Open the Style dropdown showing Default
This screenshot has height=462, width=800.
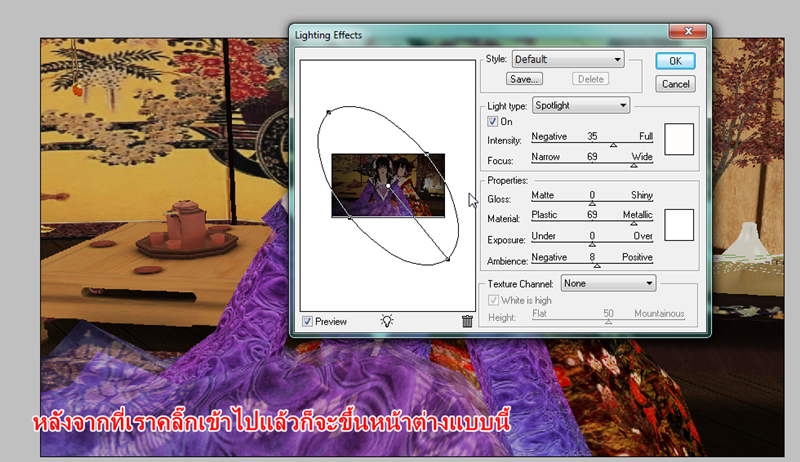[x=568, y=59]
